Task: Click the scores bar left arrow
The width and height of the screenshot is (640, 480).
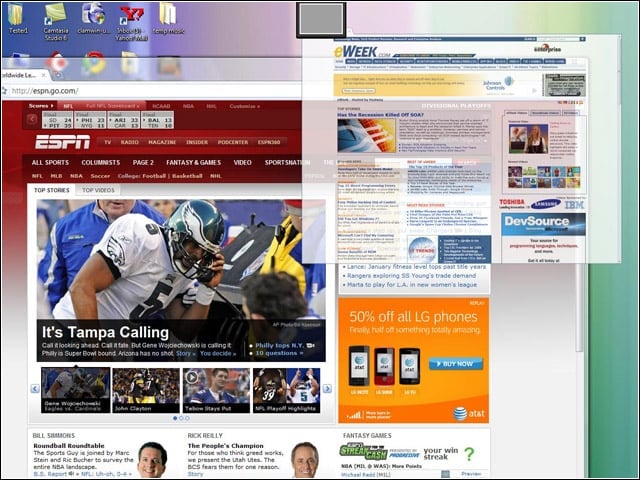Action: [x=32, y=119]
